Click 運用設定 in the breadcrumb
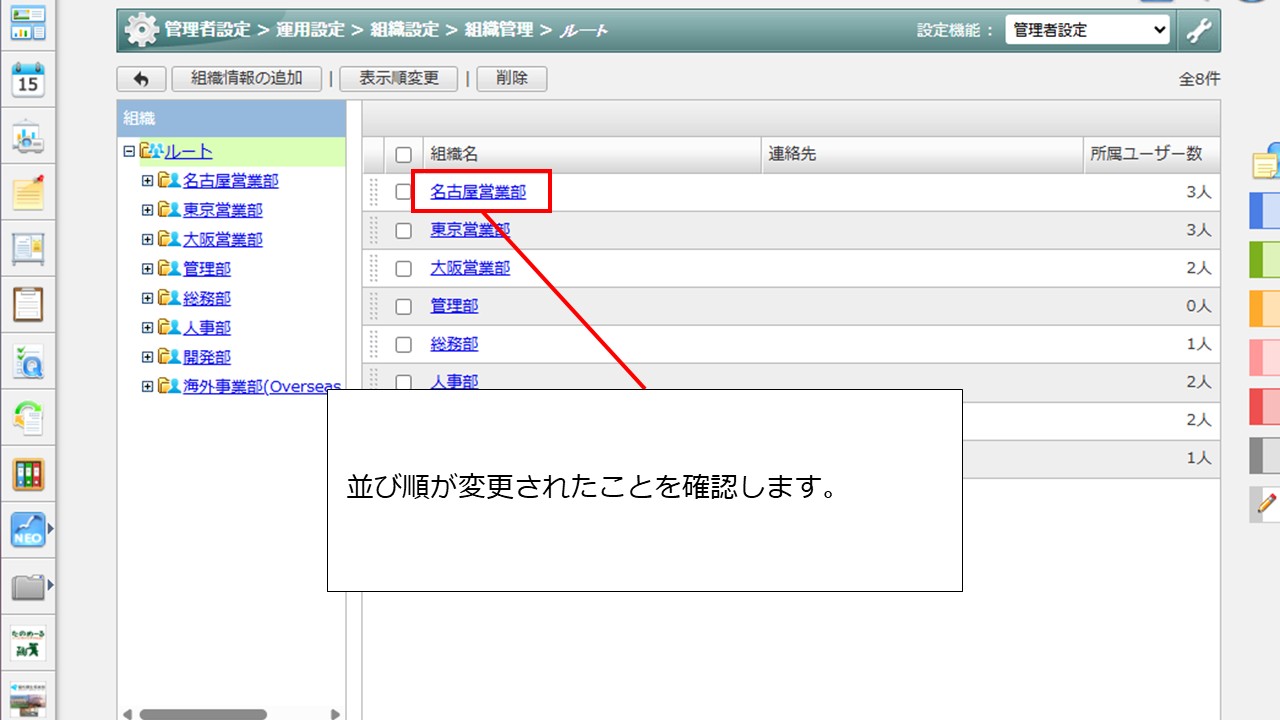This screenshot has width=1280, height=720. [x=312, y=30]
